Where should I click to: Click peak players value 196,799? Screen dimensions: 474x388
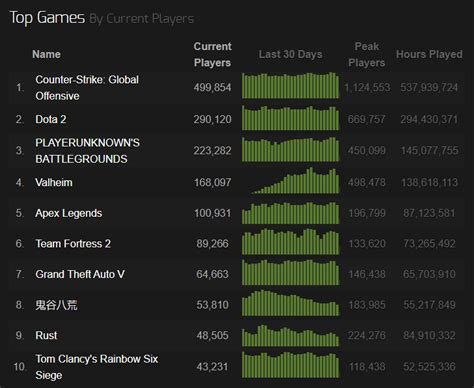[367, 213]
